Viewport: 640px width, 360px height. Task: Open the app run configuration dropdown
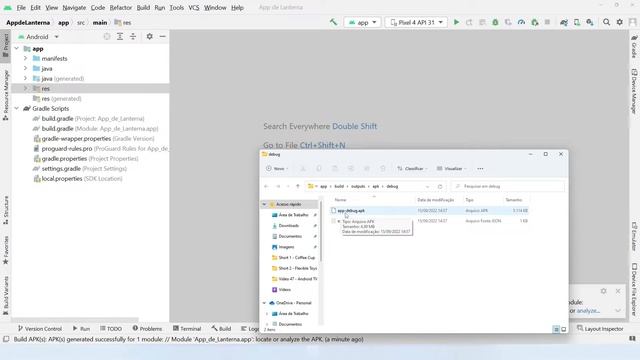point(362,22)
